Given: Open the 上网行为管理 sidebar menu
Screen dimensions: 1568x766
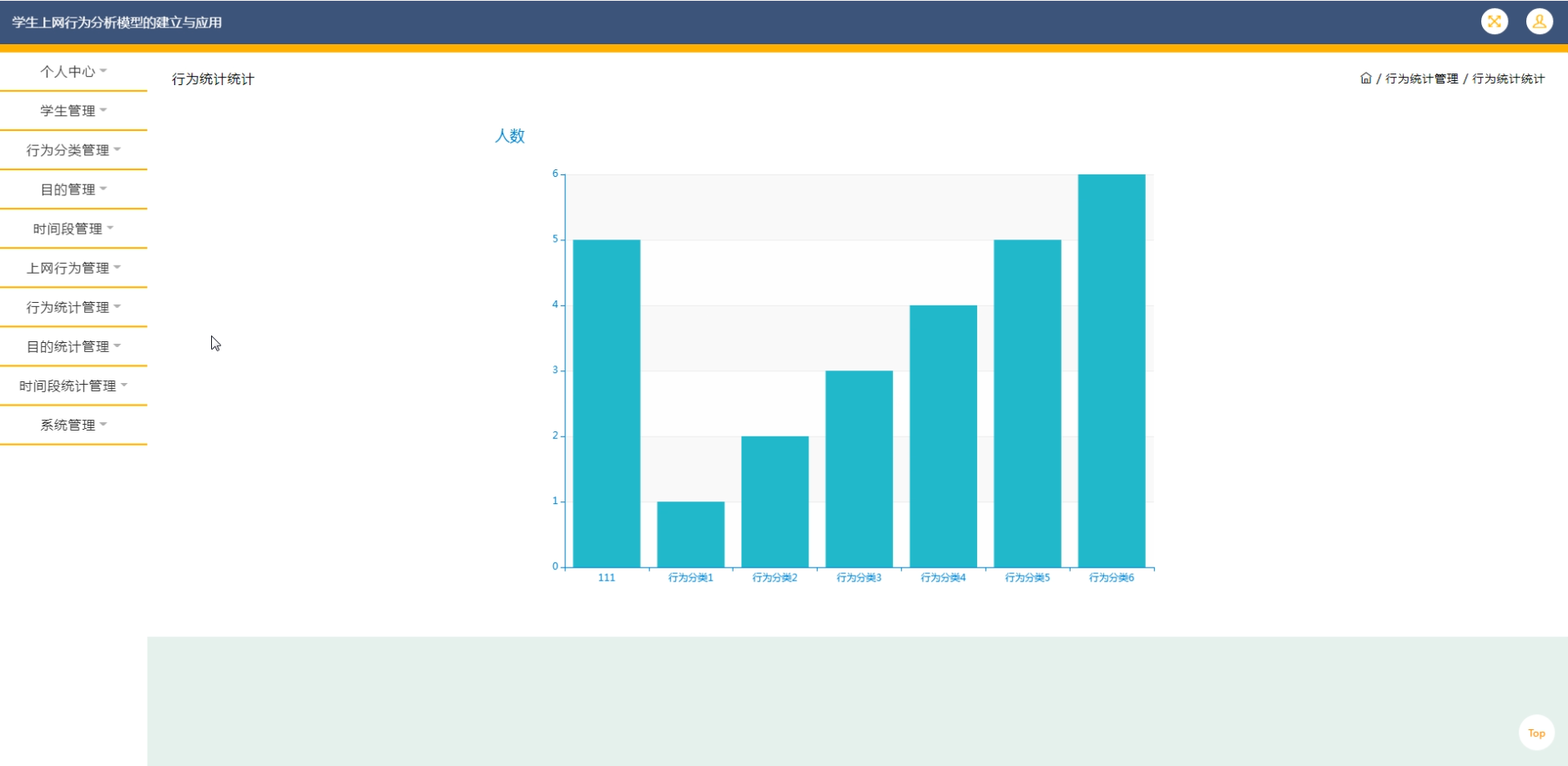Looking at the screenshot, I should 73,268.
